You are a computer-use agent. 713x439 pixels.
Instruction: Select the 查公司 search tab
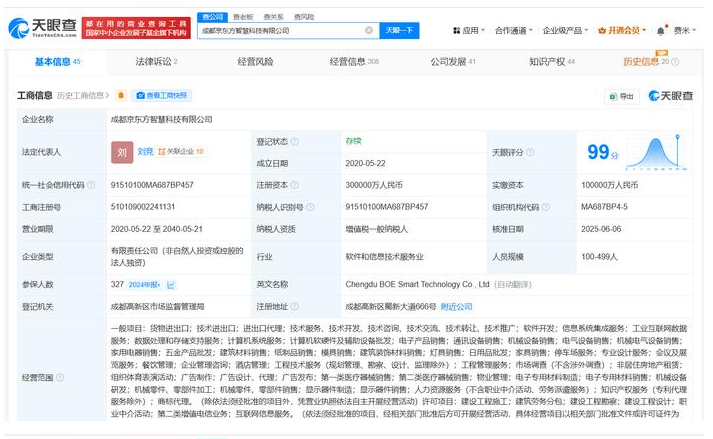pyautogui.click(x=213, y=17)
